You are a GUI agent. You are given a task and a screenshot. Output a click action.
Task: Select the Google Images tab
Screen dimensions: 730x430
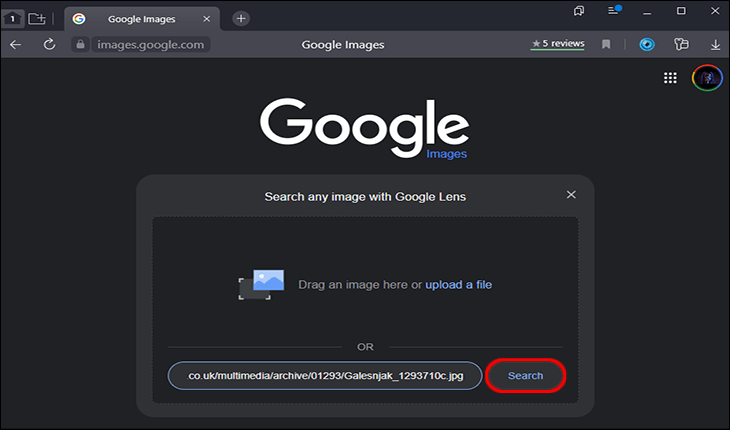[142, 19]
